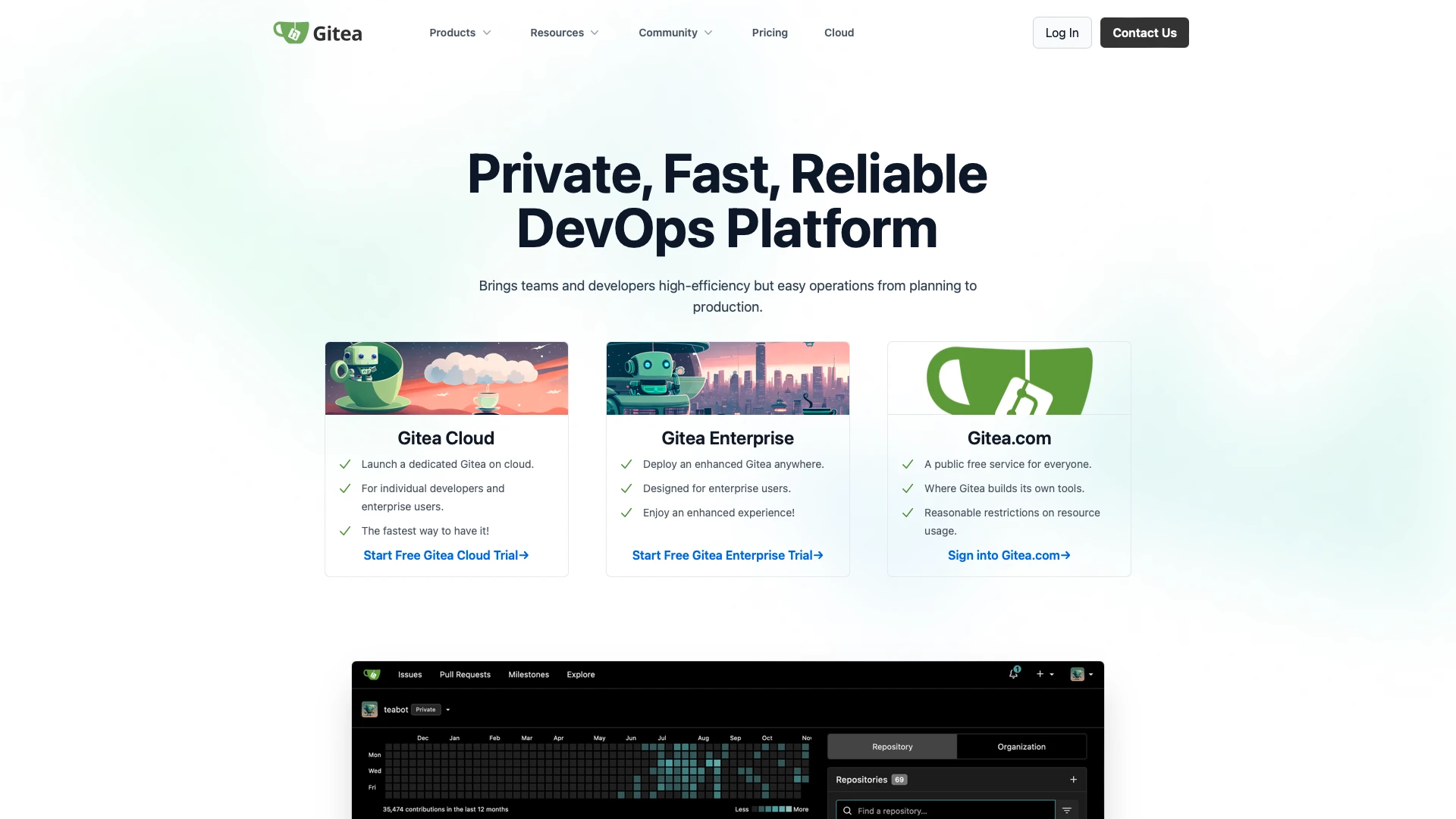1456x819 pixels.
Task: Focus the Find a repository search field
Action: click(x=946, y=811)
